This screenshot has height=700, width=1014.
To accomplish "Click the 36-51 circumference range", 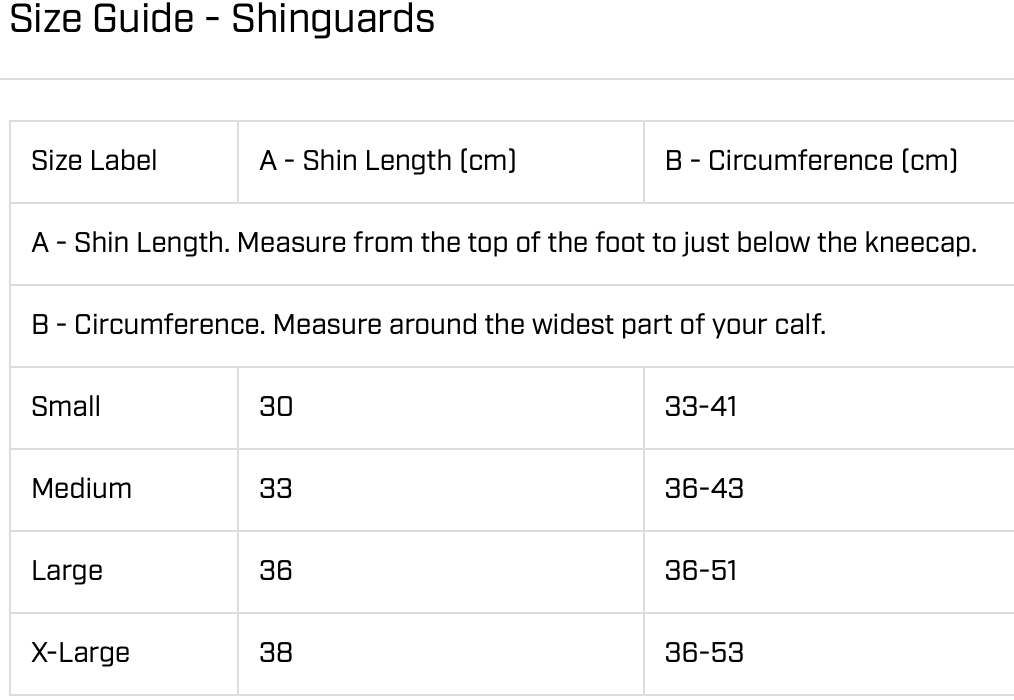I will (700, 571).
